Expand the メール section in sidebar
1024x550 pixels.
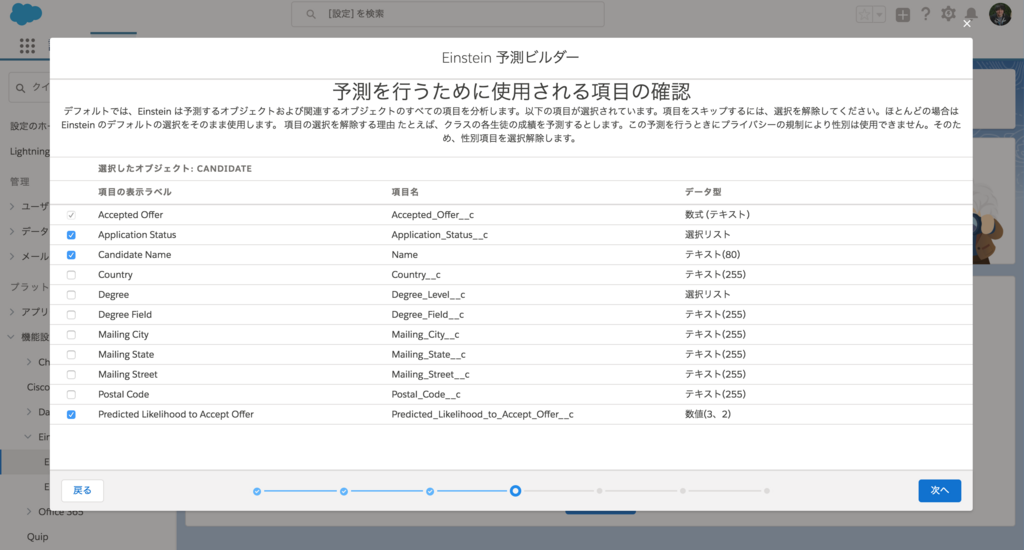12,256
